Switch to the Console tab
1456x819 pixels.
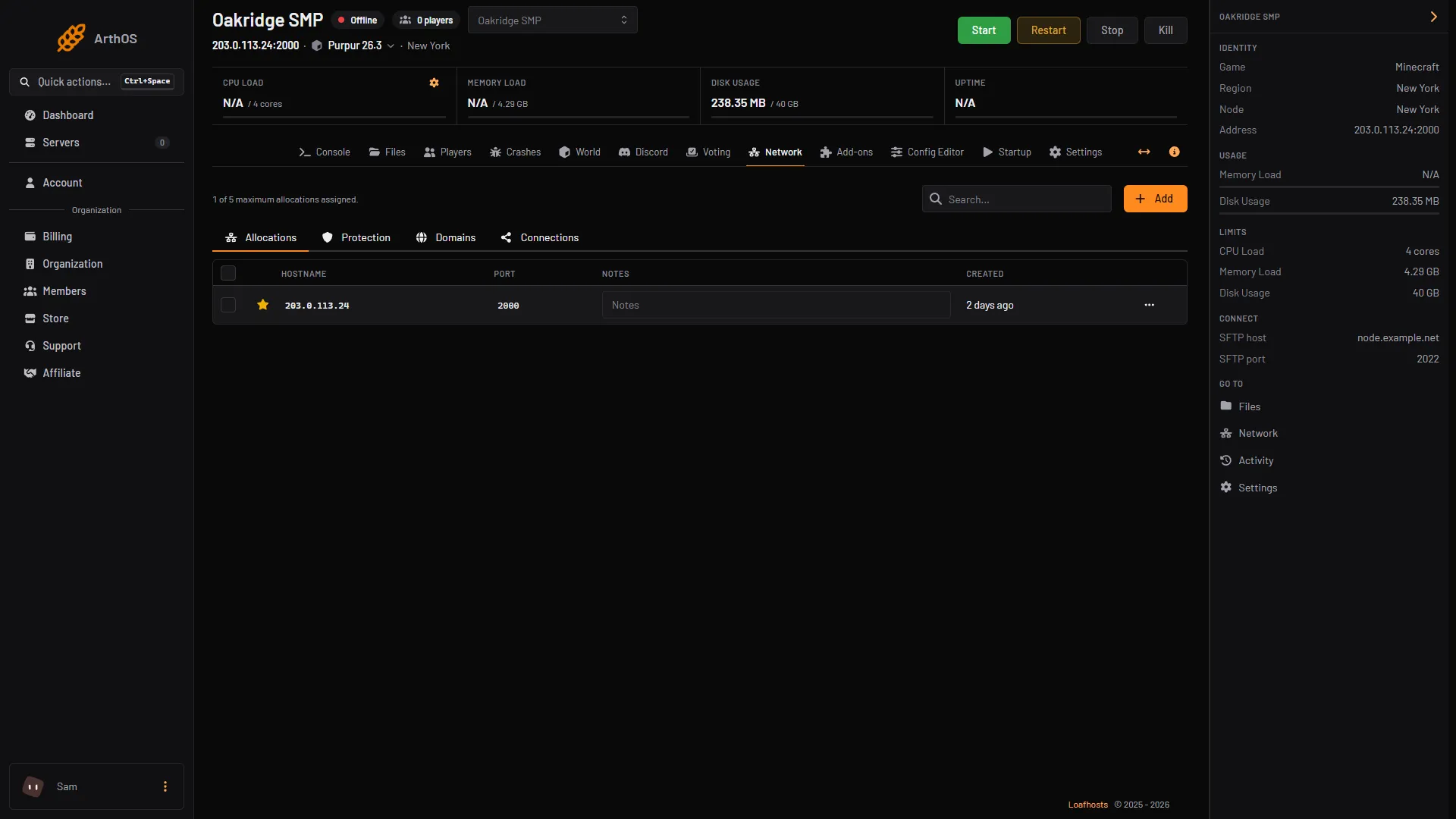coord(325,152)
